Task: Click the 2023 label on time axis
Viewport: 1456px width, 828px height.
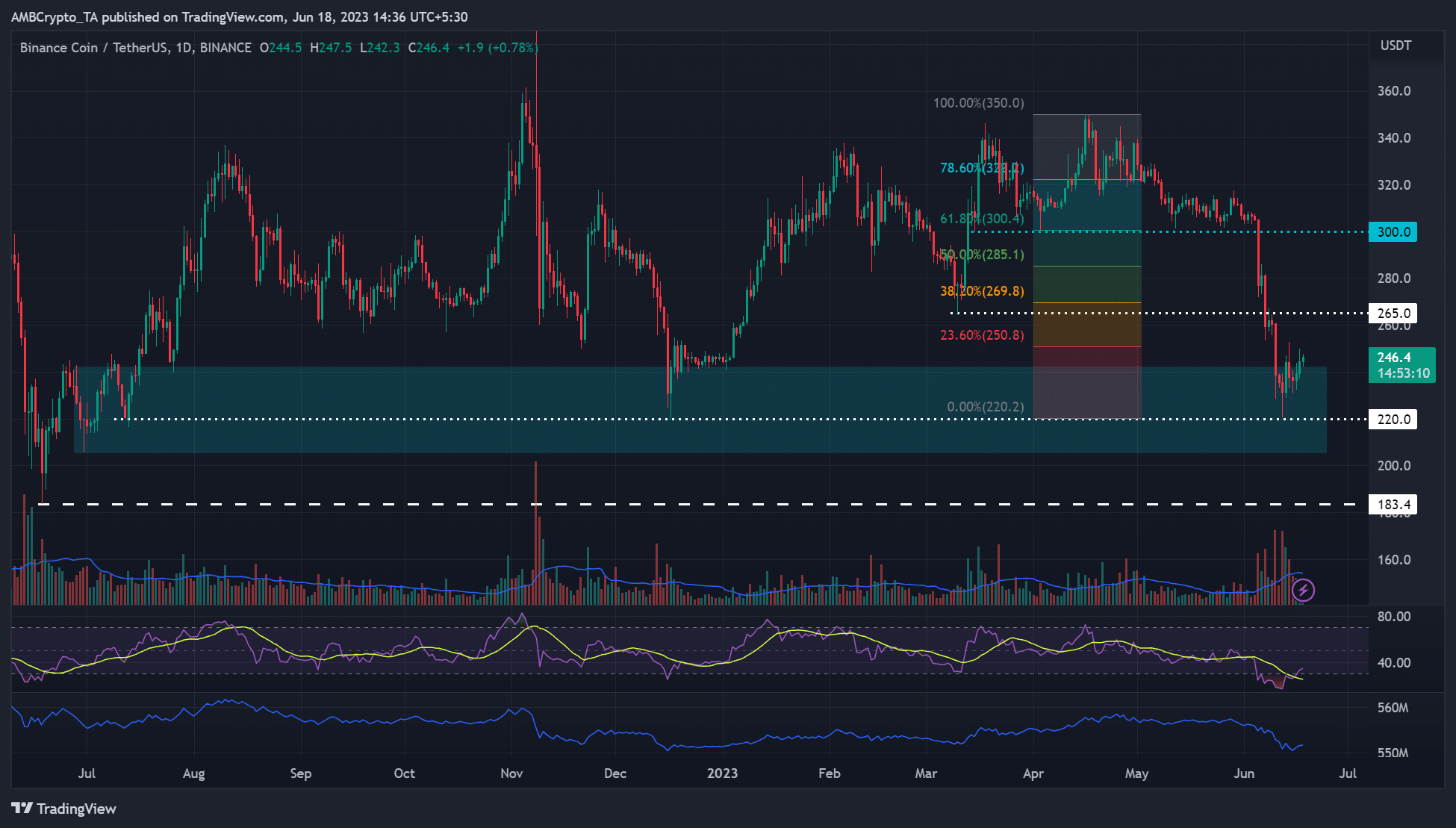Action: coord(722,773)
